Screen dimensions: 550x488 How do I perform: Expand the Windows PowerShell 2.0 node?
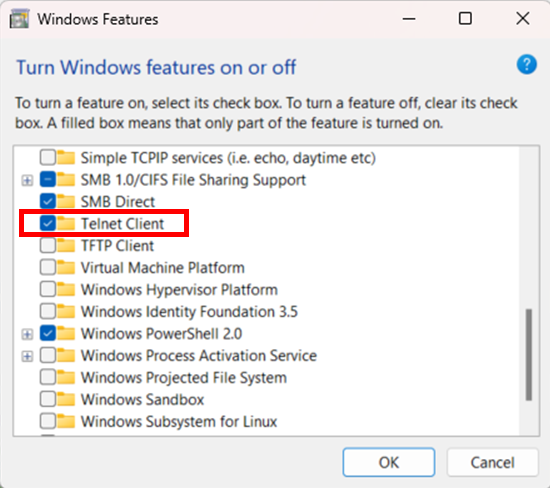(x=27, y=334)
